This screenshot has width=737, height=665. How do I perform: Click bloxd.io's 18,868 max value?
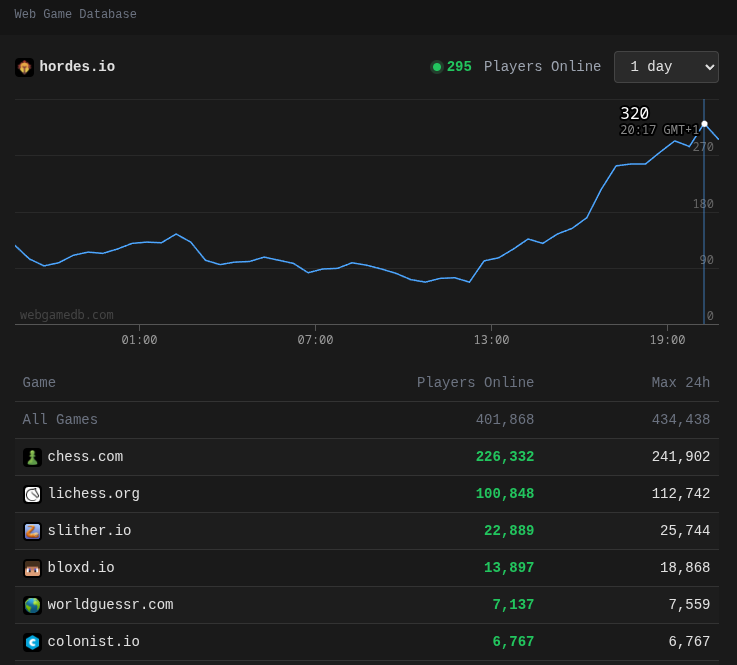(685, 568)
